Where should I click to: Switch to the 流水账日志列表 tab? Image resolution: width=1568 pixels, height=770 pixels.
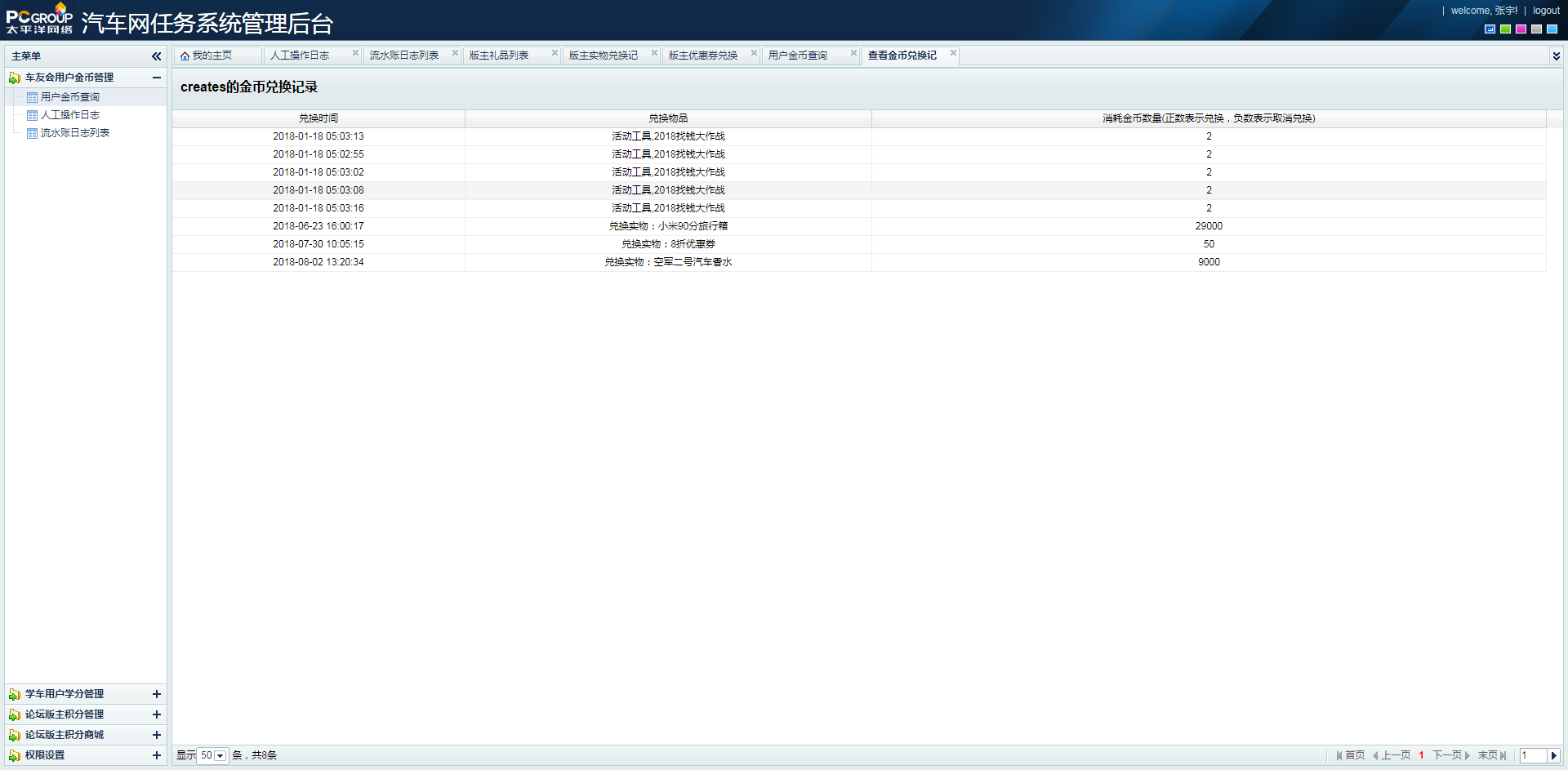point(404,56)
